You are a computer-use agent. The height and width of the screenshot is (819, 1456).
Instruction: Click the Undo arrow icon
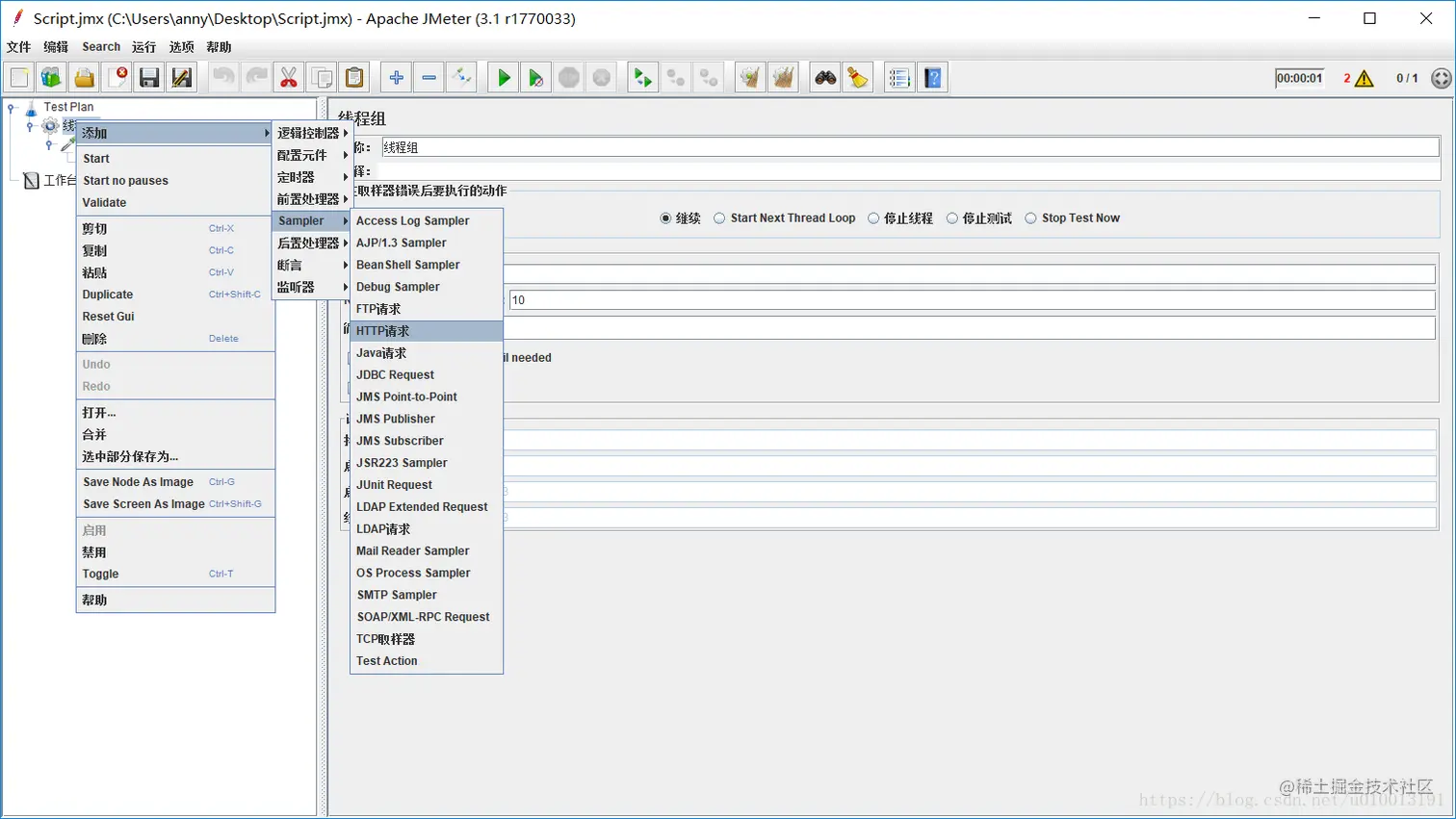tap(223, 78)
